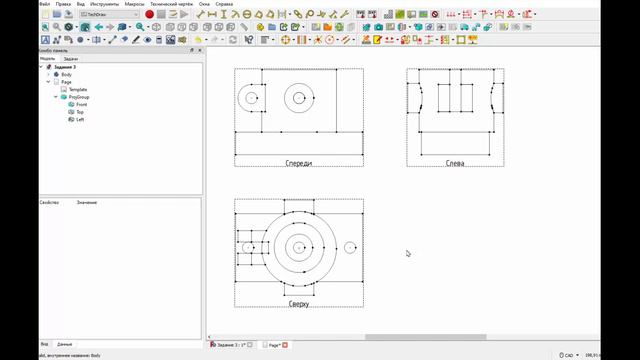Click the yellow note annotation icon
This screenshot has width=640, height=360.
click(378, 40)
